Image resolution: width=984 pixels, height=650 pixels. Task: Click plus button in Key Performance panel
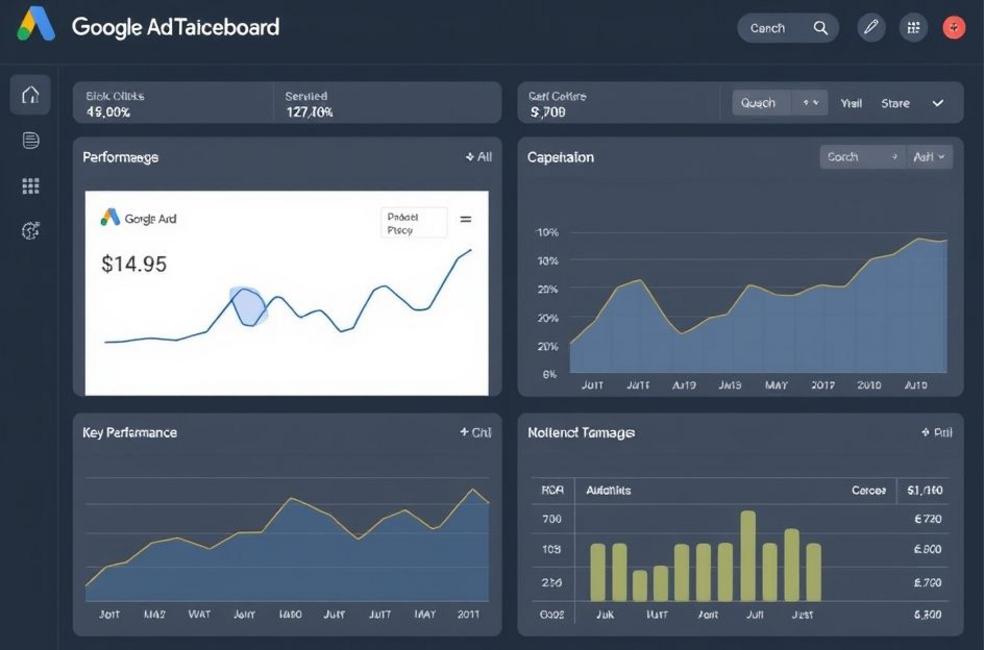[475, 432]
